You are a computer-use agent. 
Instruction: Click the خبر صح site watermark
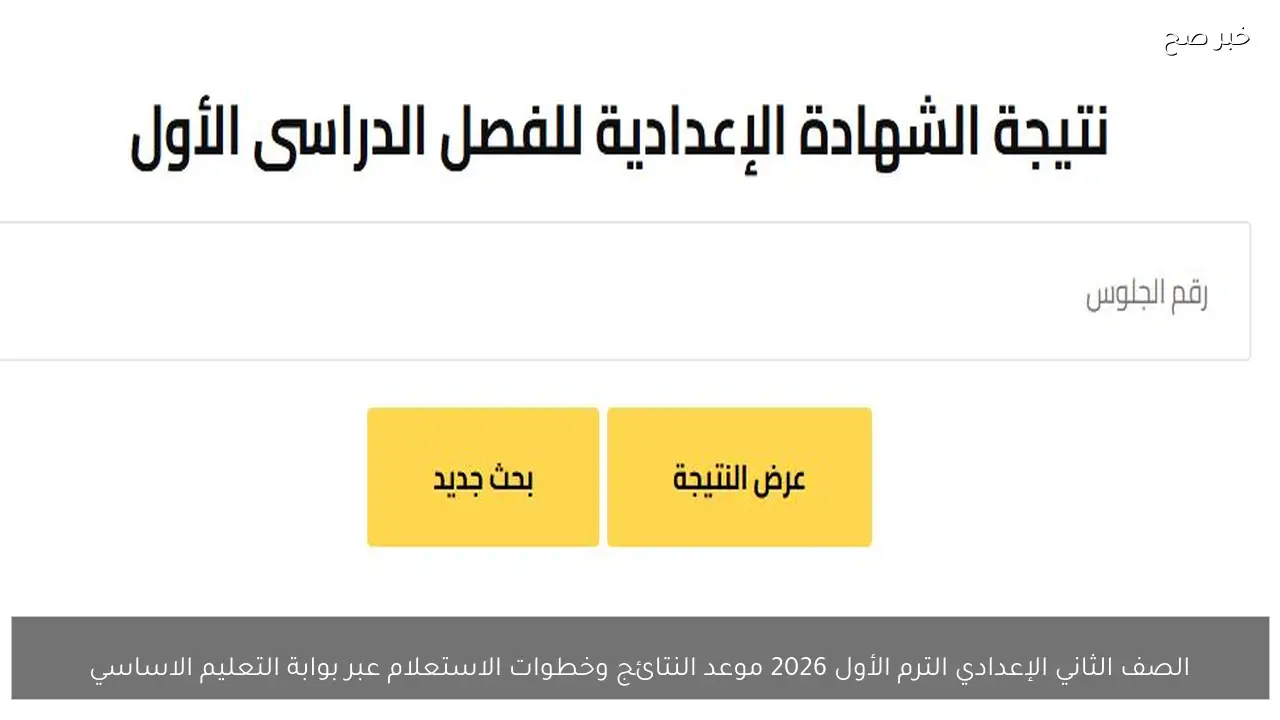tap(1205, 38)
